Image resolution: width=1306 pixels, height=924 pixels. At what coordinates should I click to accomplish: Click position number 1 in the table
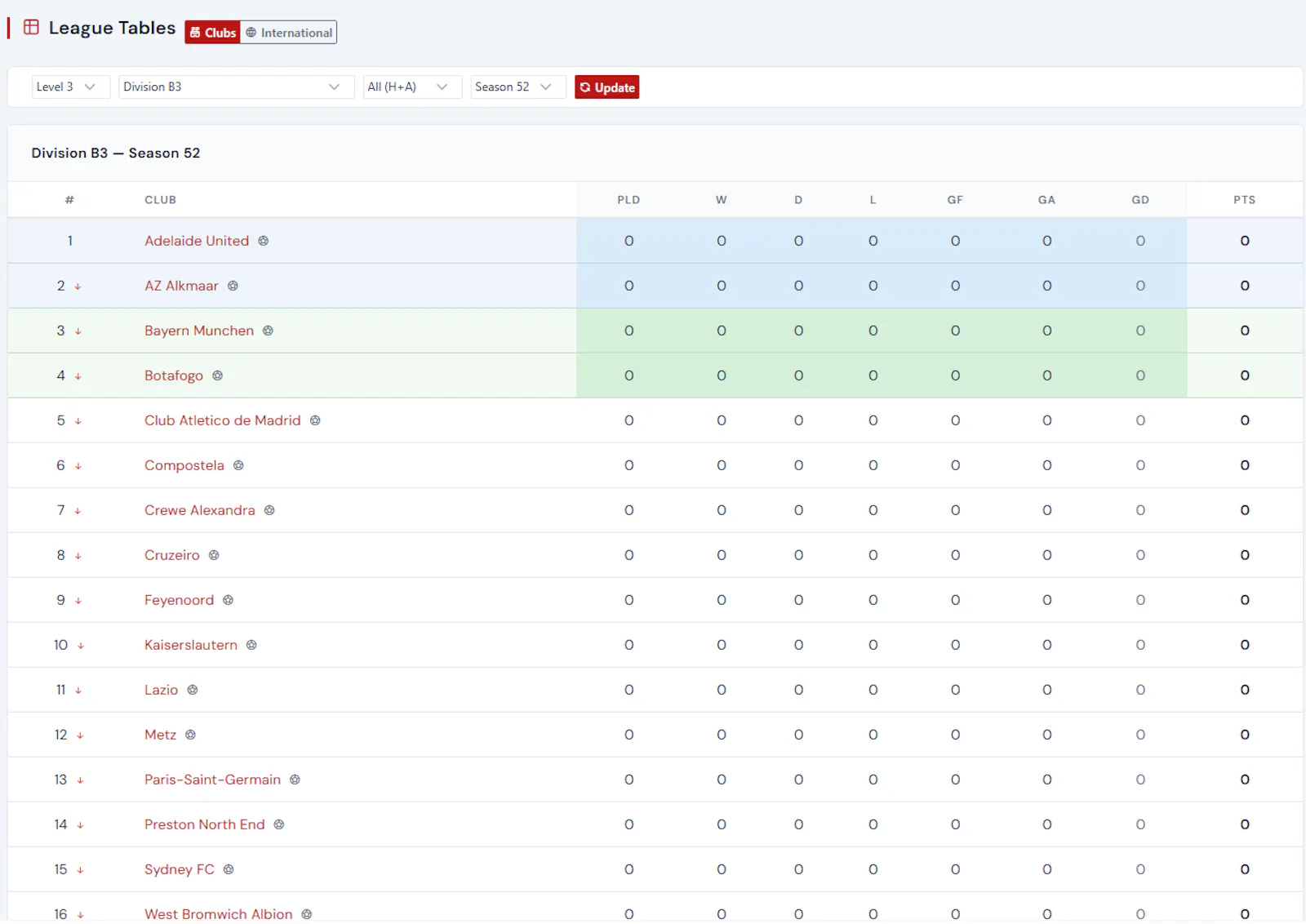pyautogui.click(x=70, y=241)
